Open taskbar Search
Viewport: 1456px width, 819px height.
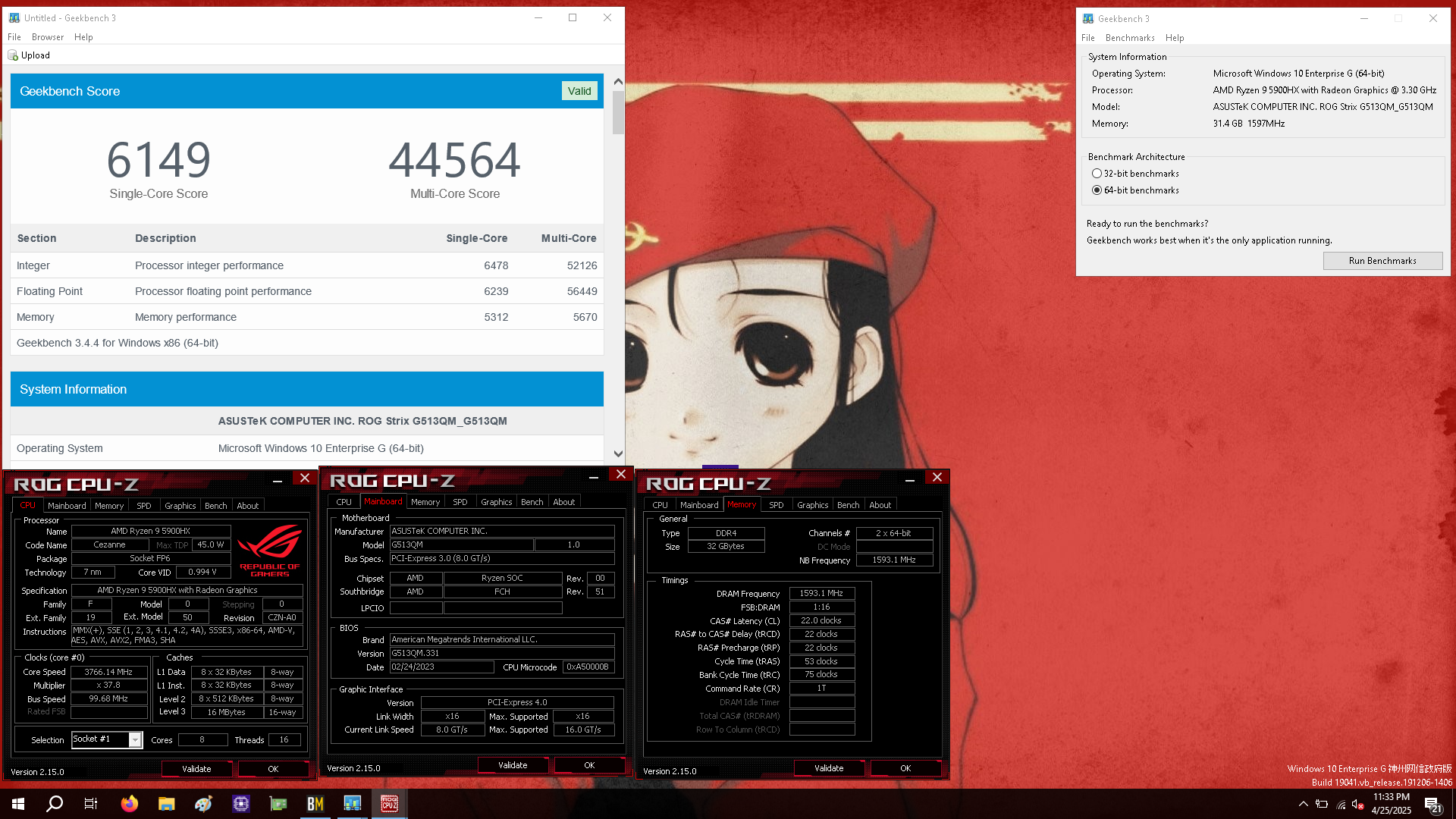click(55, 804)
